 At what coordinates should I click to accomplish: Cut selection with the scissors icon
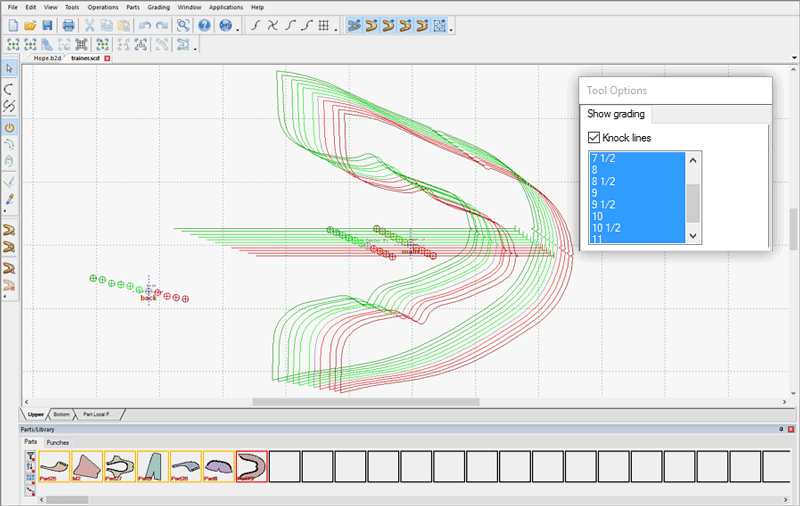click(89, 26)
